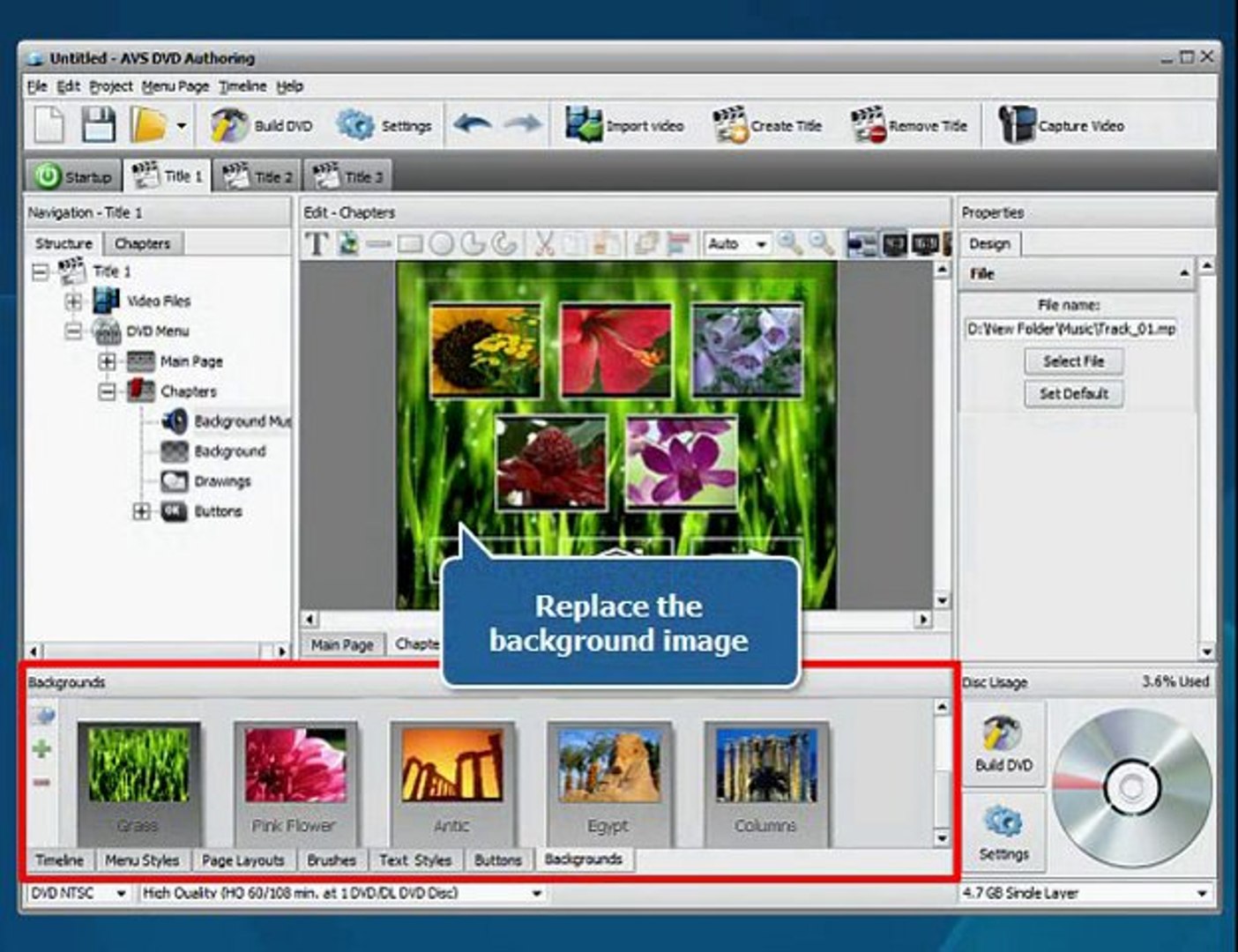This screenshot has width=1238, height=952.
Task: Collapse the DVD Menu tree node
Action: (x=74, y=331)
